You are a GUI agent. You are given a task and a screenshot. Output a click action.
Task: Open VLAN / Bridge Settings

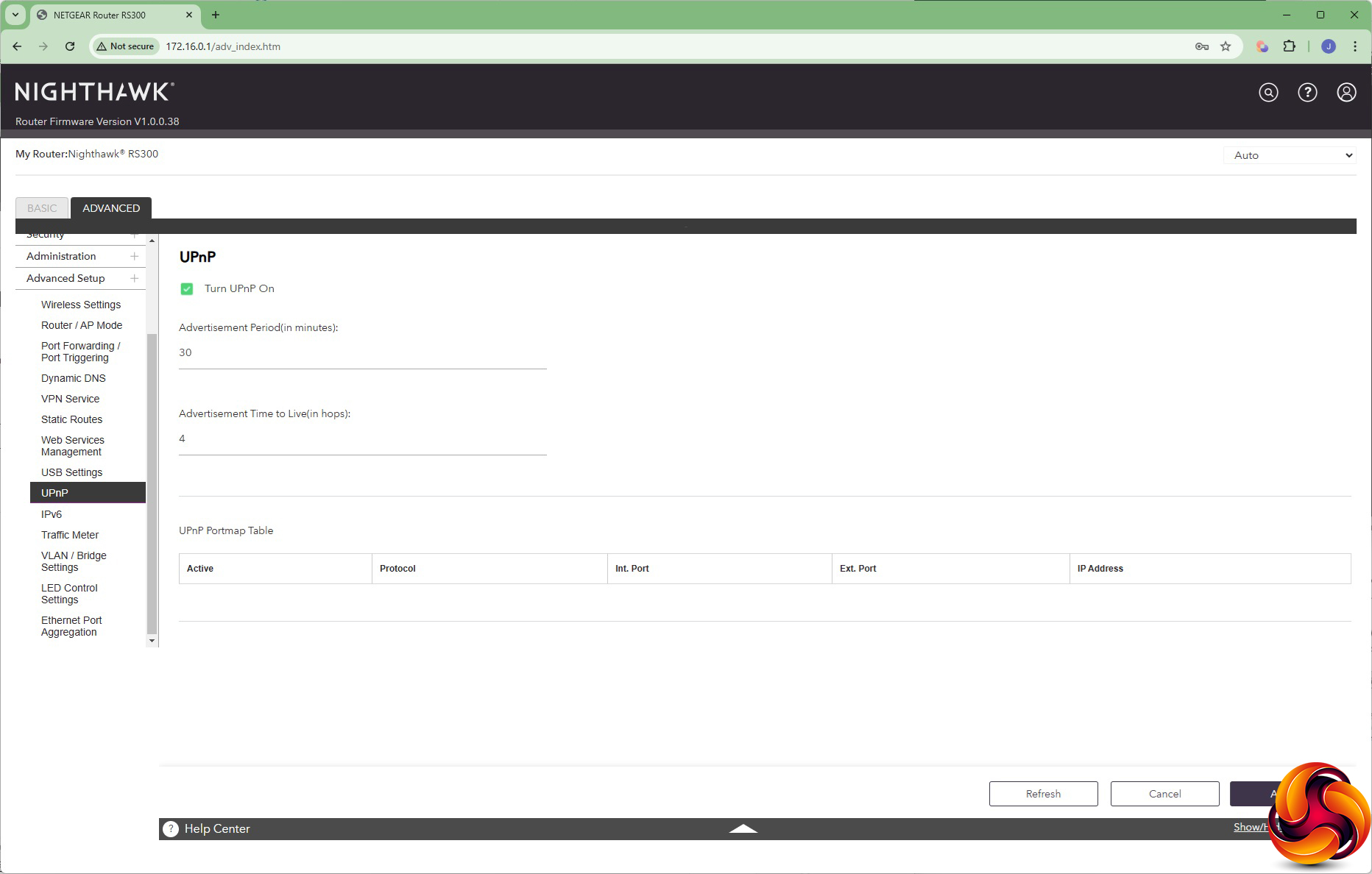pyautogui.click(x=74, y=561)
